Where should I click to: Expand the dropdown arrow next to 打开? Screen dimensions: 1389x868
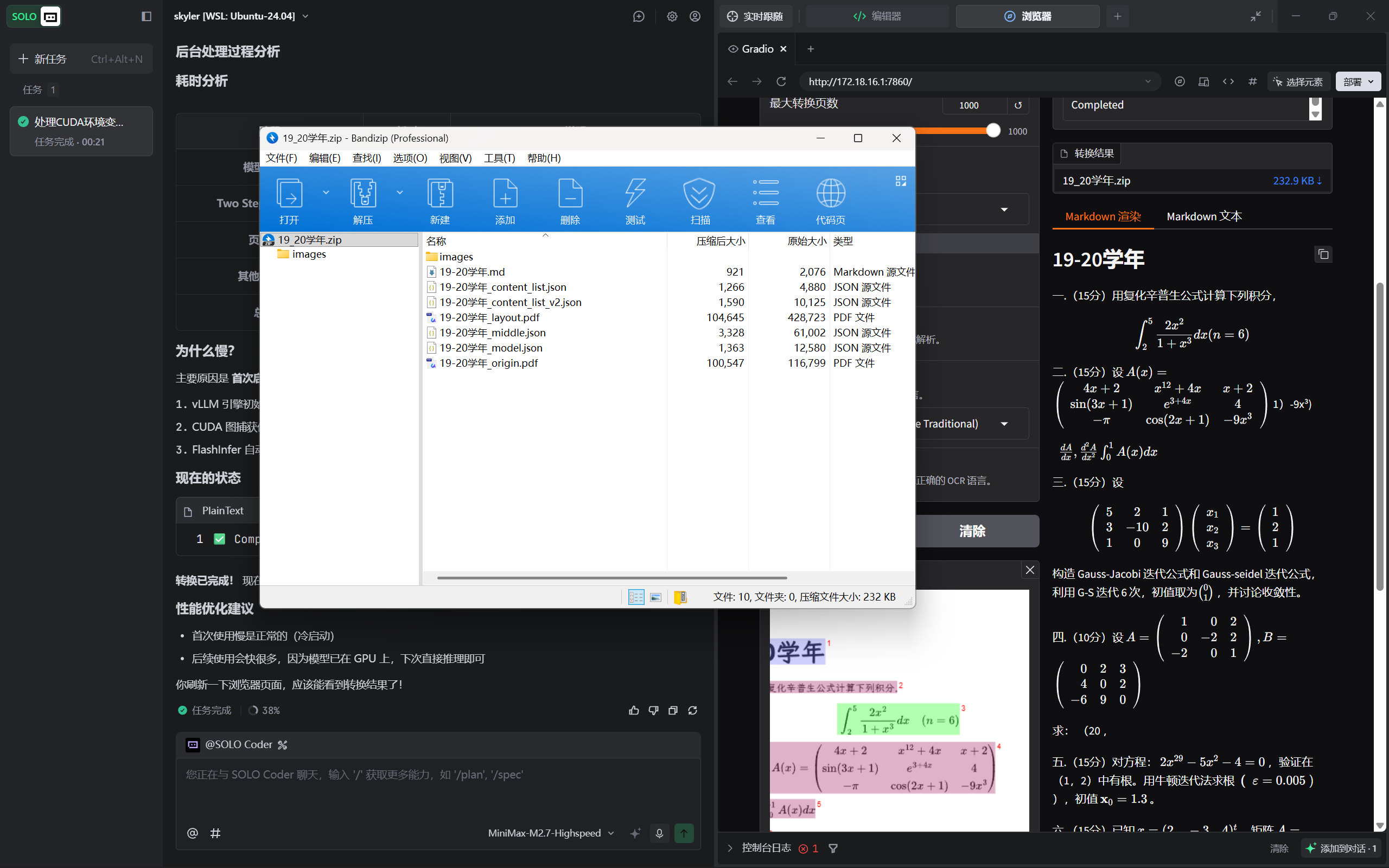coord(326,193)
